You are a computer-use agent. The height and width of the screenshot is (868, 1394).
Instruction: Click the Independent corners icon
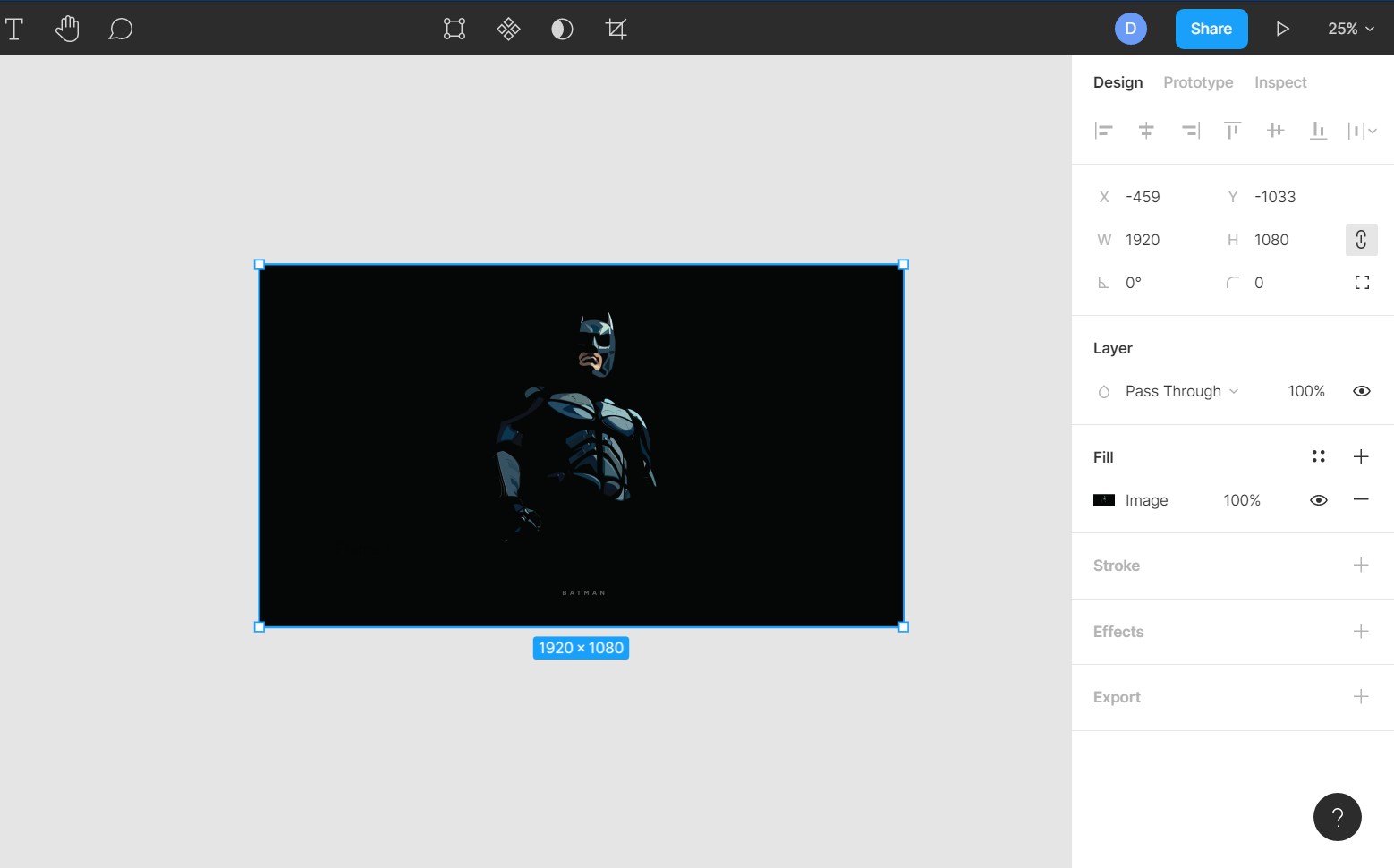(1362, 283)
